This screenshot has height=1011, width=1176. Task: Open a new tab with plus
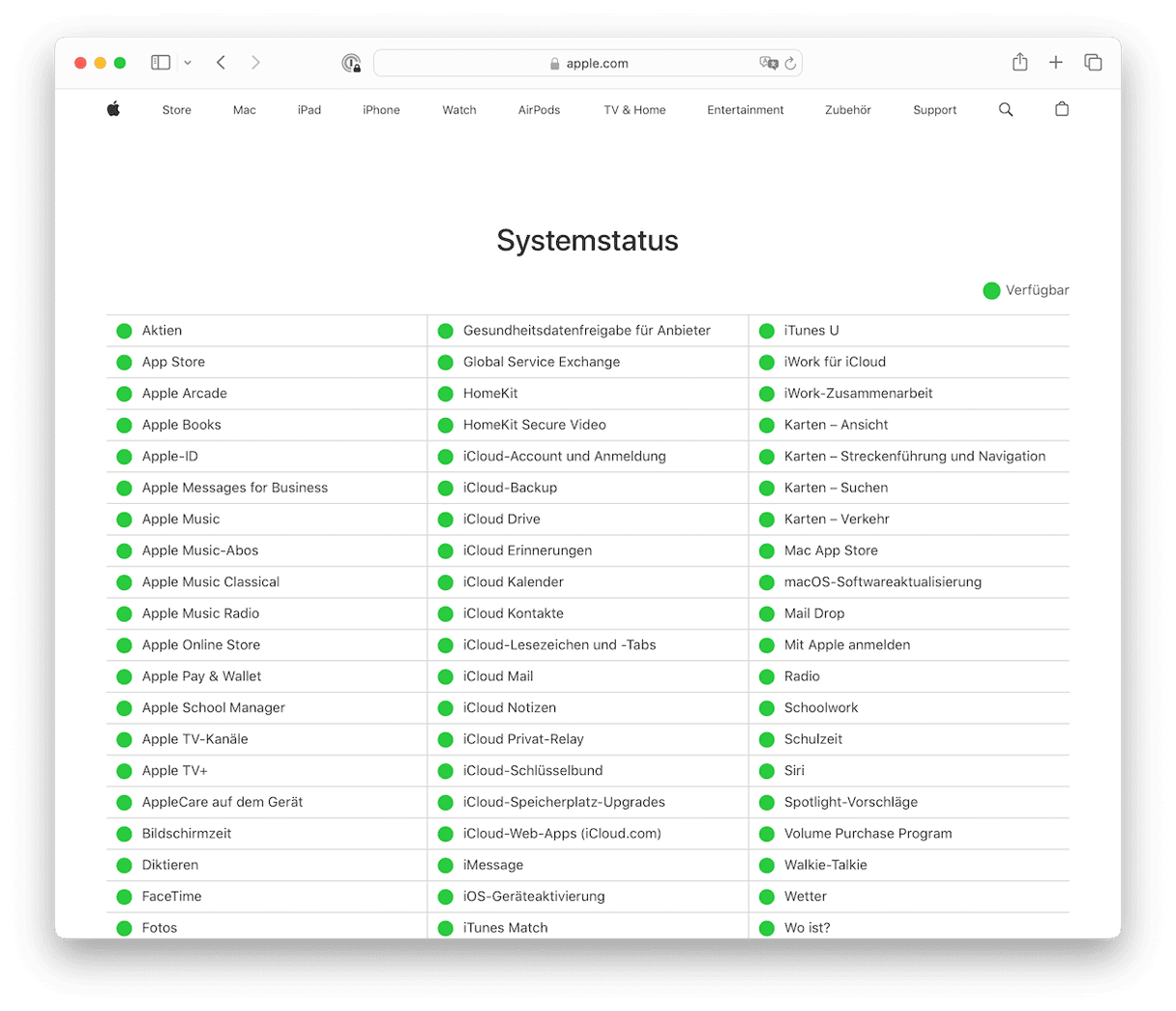[1056, 63]
